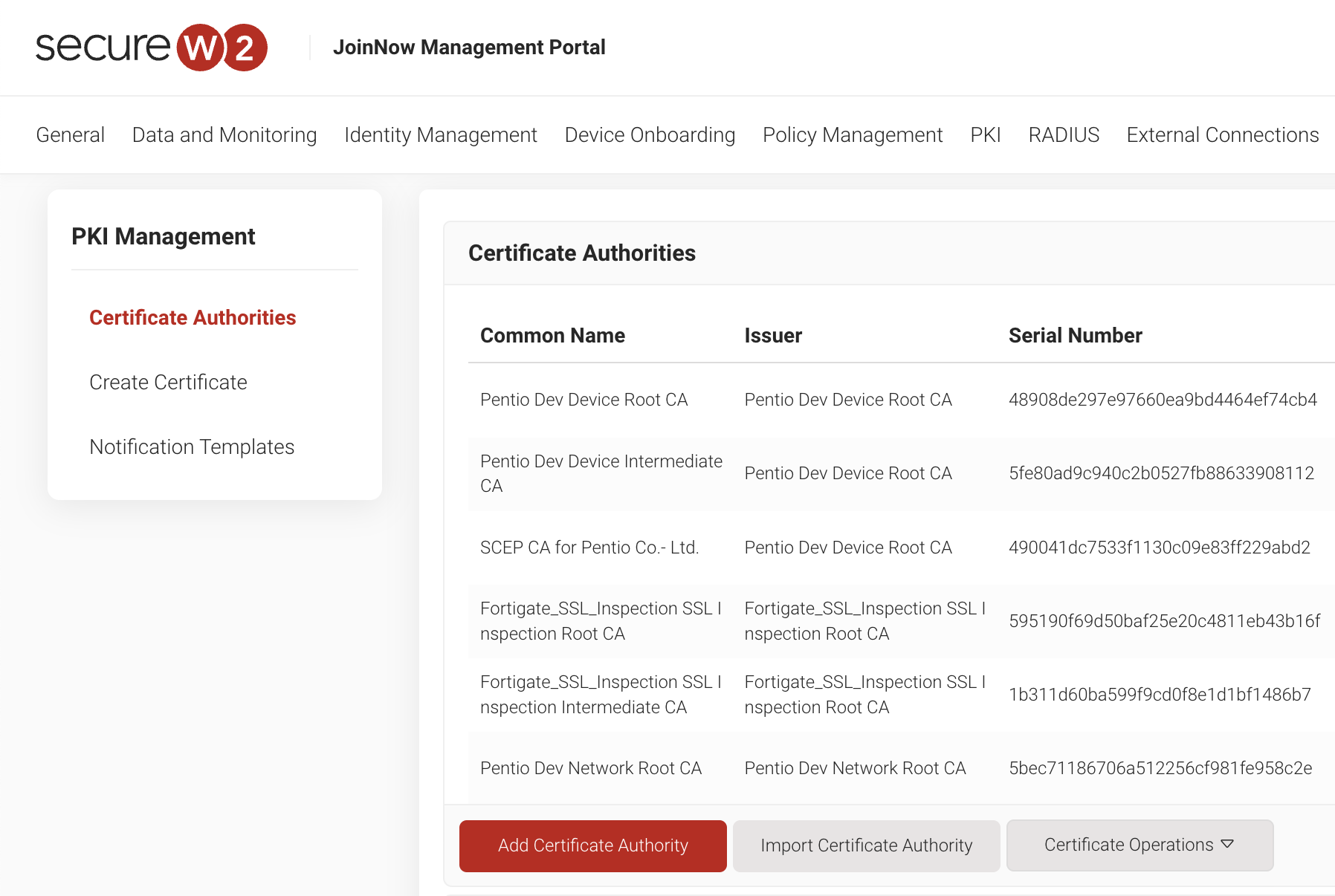This screenshot has width=1335, height=896.
Task: Click serial number 5bec71186706a512256cf981fe958c2e
Action: (1160, 768)
